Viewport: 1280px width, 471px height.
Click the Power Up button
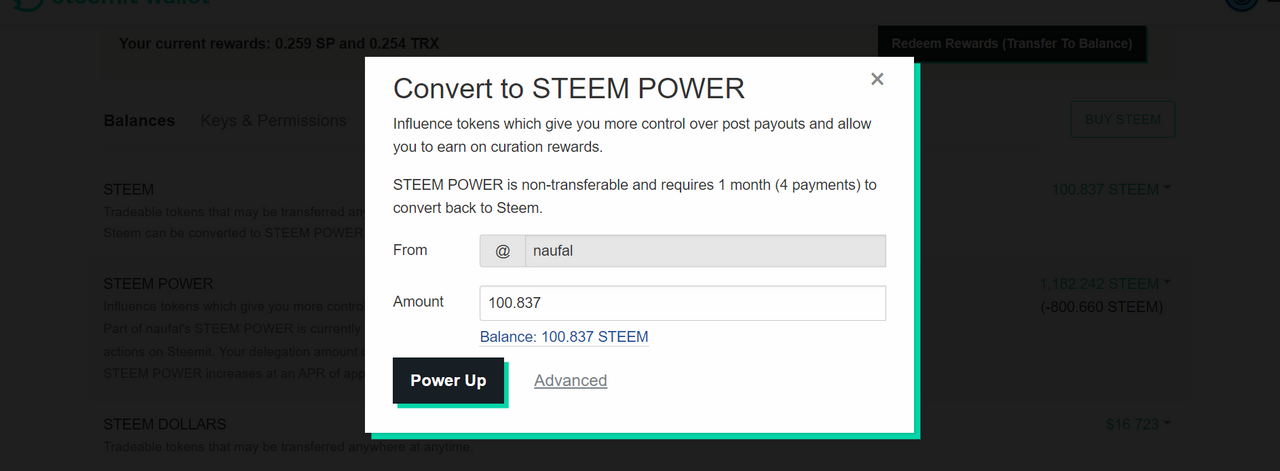pos(448,380)
